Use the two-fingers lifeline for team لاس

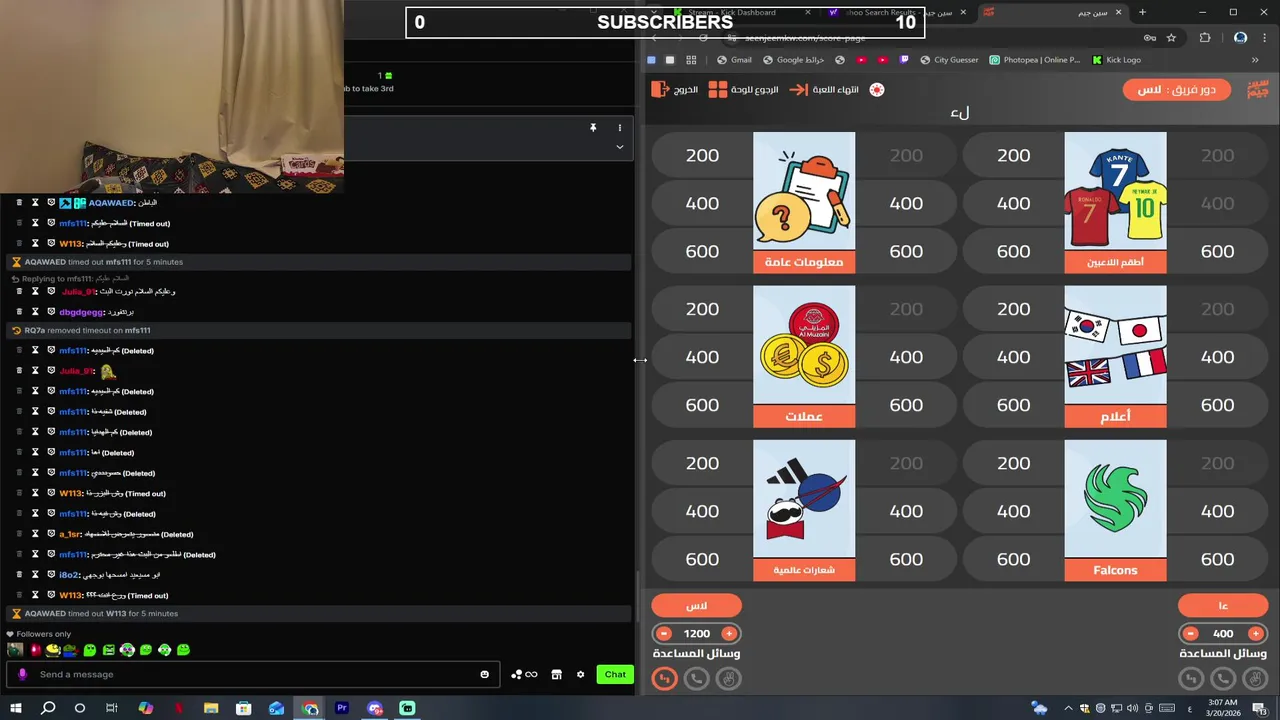pos(729,678)
